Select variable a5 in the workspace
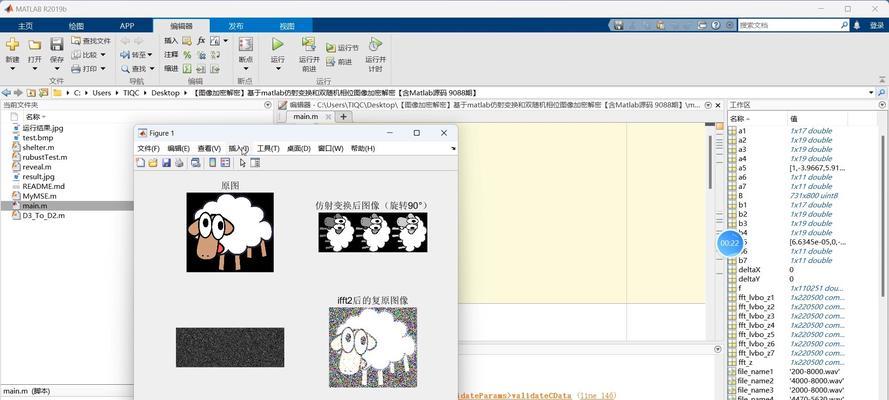Viewport: 889px width, 400px height. (x=742, y=168)
